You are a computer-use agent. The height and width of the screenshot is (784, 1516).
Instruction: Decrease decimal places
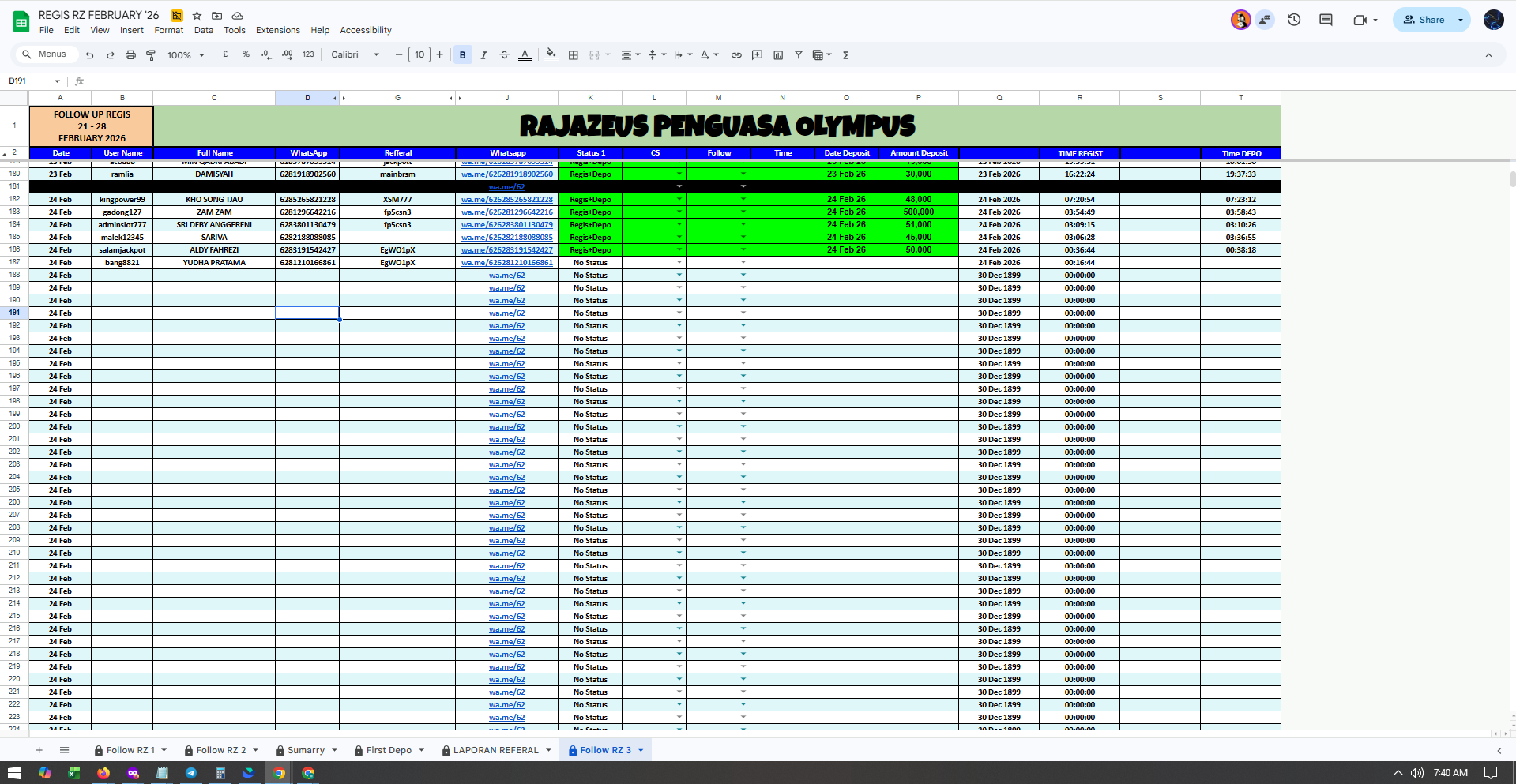tap(266, 54)
